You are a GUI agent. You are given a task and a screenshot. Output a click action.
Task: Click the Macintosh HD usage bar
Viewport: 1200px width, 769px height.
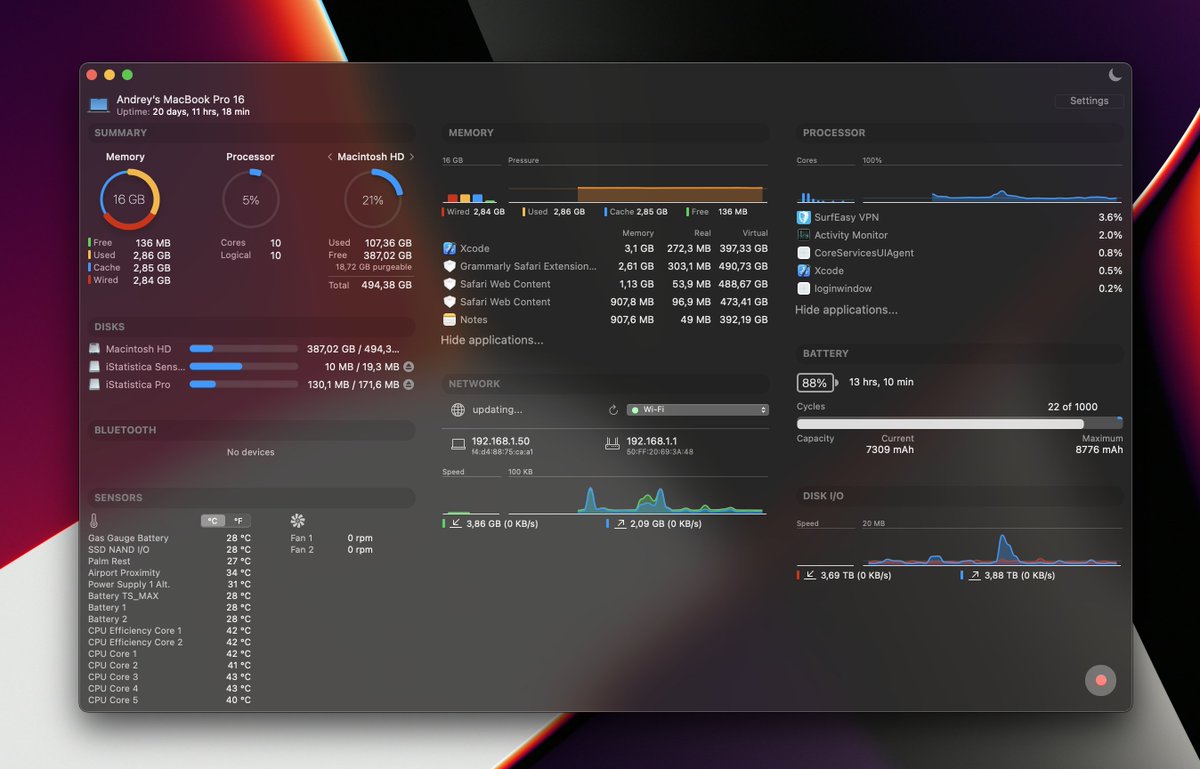(x=243, y=349)
